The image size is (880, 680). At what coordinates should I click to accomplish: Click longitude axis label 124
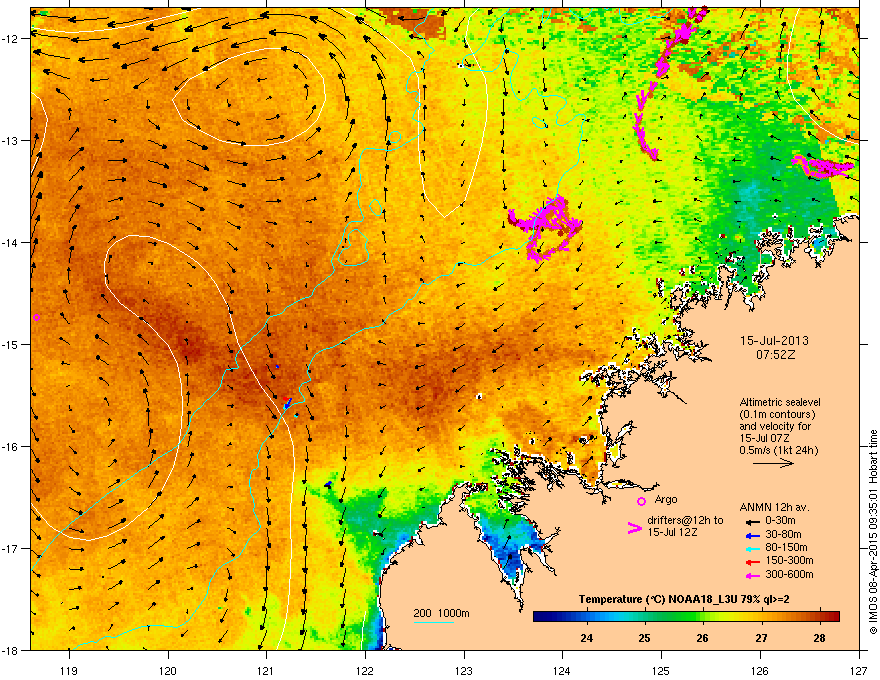tap(562, 670)
